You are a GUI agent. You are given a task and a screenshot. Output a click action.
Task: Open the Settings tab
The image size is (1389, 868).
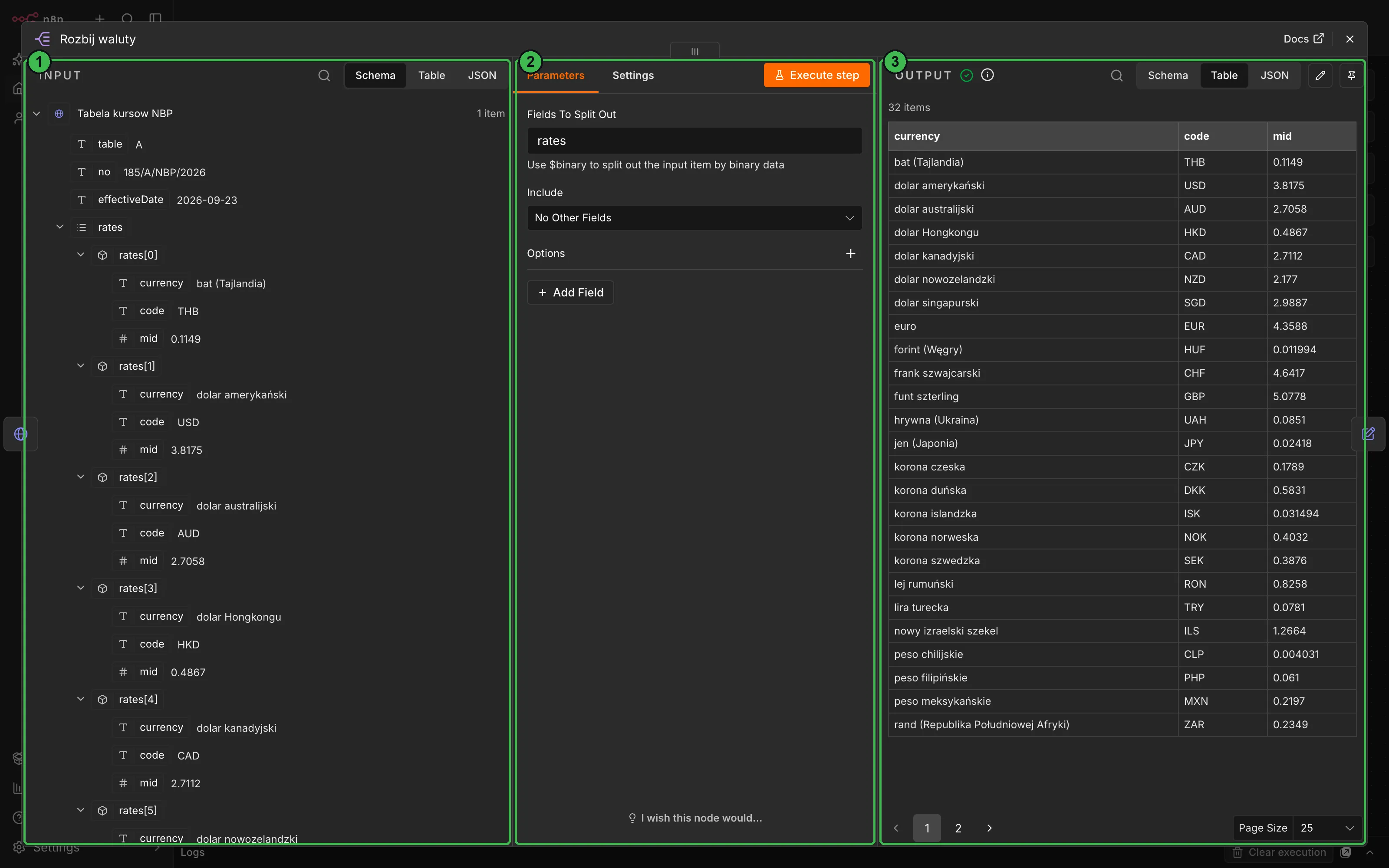coord(632,75)
